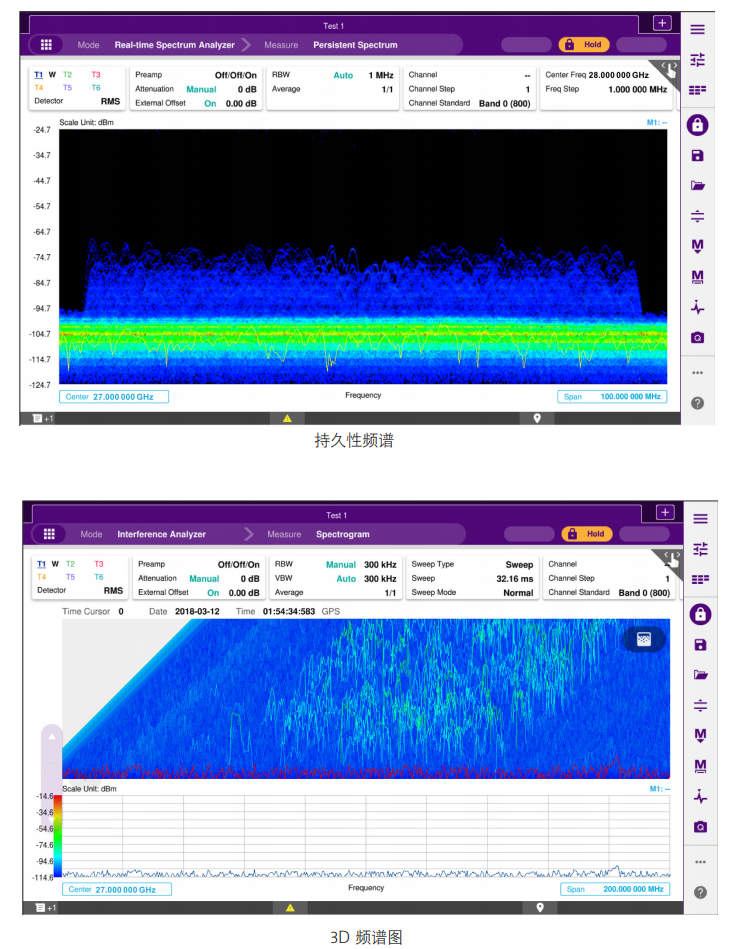Add new test tab with plus, Persistent Spectrum screen

pos(662,23)
